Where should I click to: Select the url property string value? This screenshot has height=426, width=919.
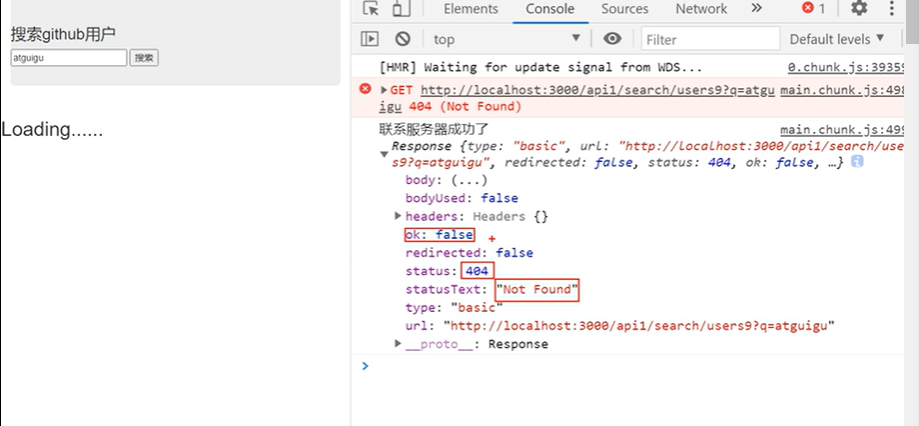pos(639,325)
